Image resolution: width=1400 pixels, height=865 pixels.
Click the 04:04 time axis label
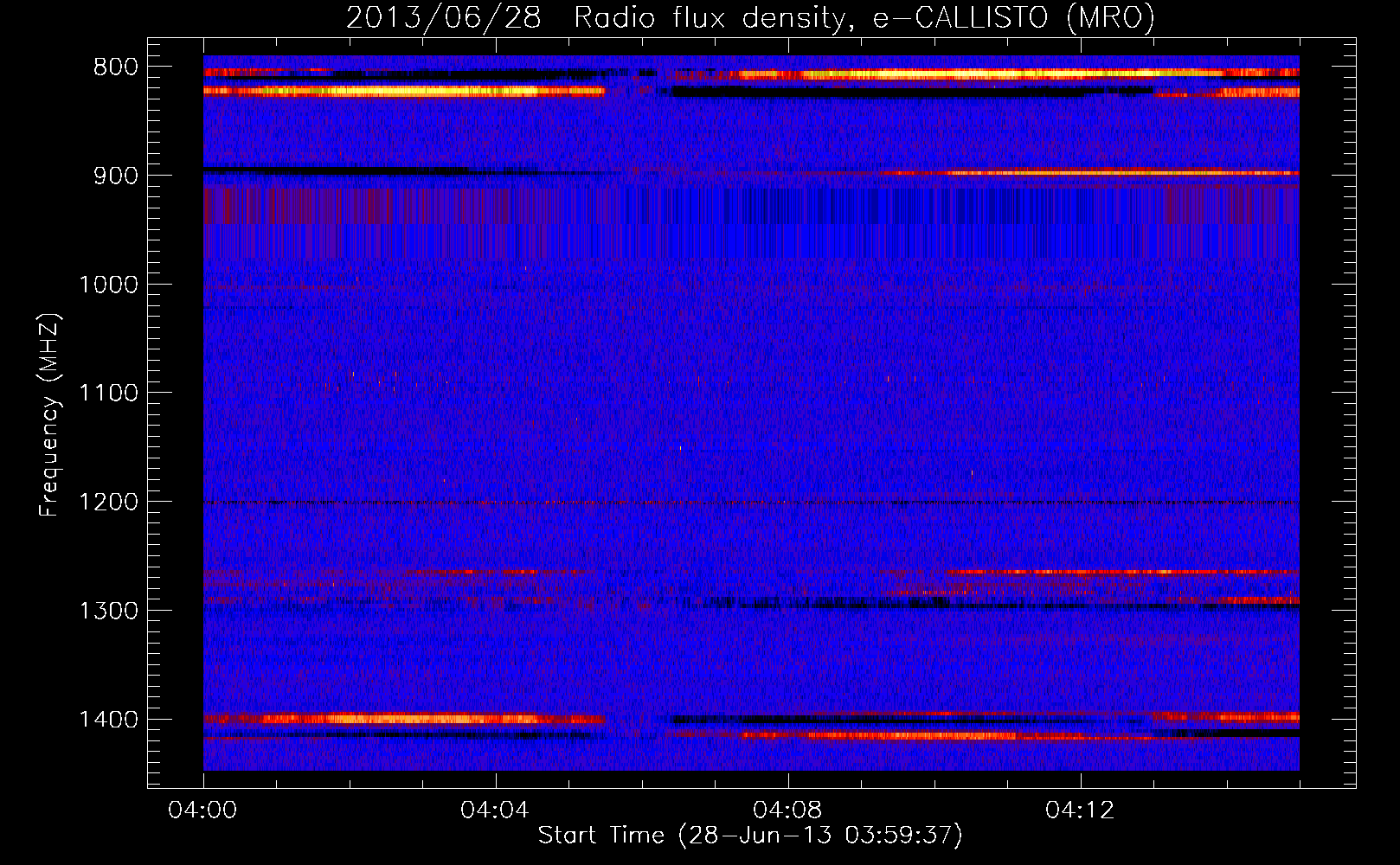496,811
